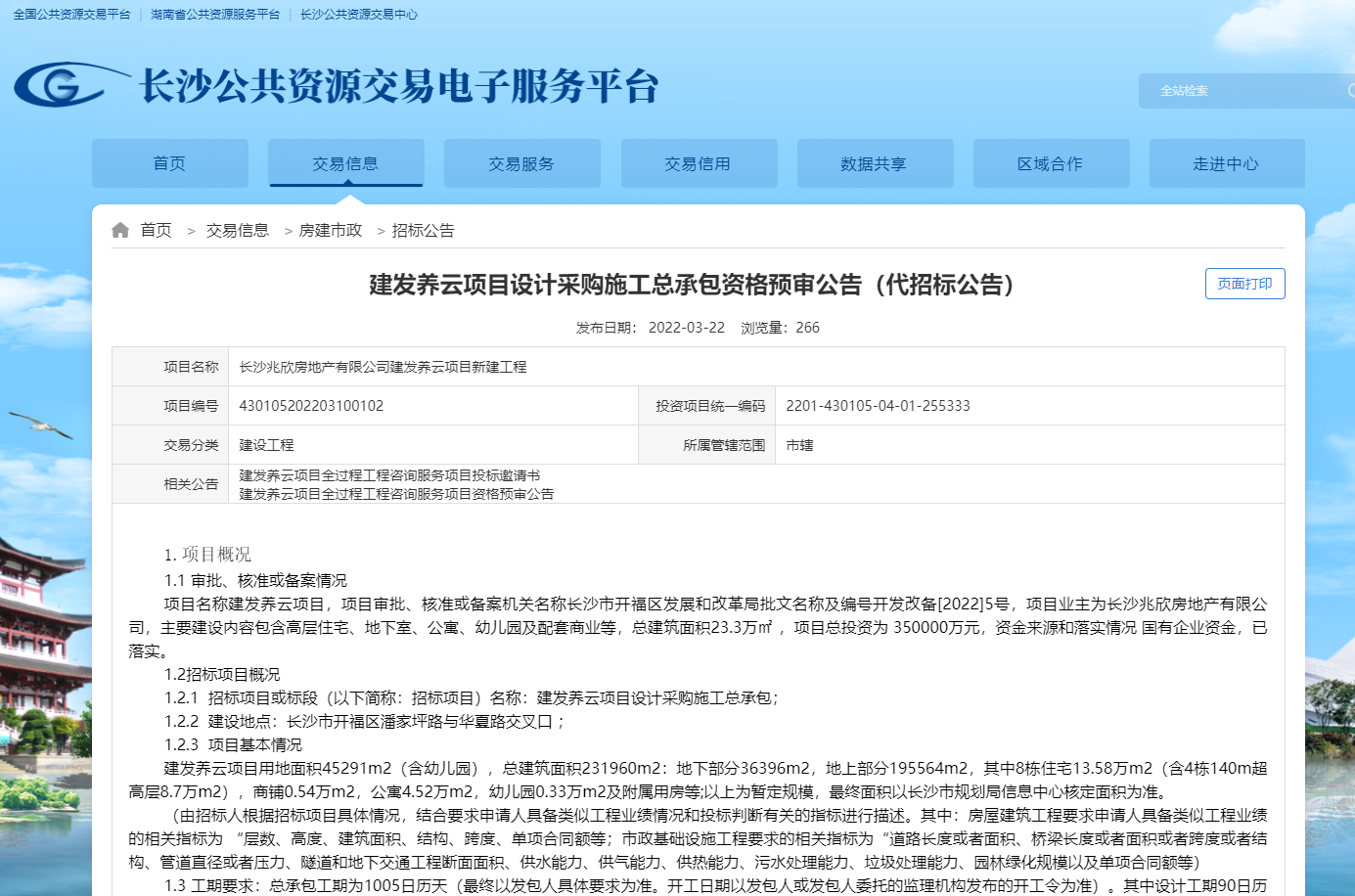Click the home icon in breadcrumb
The width and height of the screenshot is (1355, 896).
point(120,230)
